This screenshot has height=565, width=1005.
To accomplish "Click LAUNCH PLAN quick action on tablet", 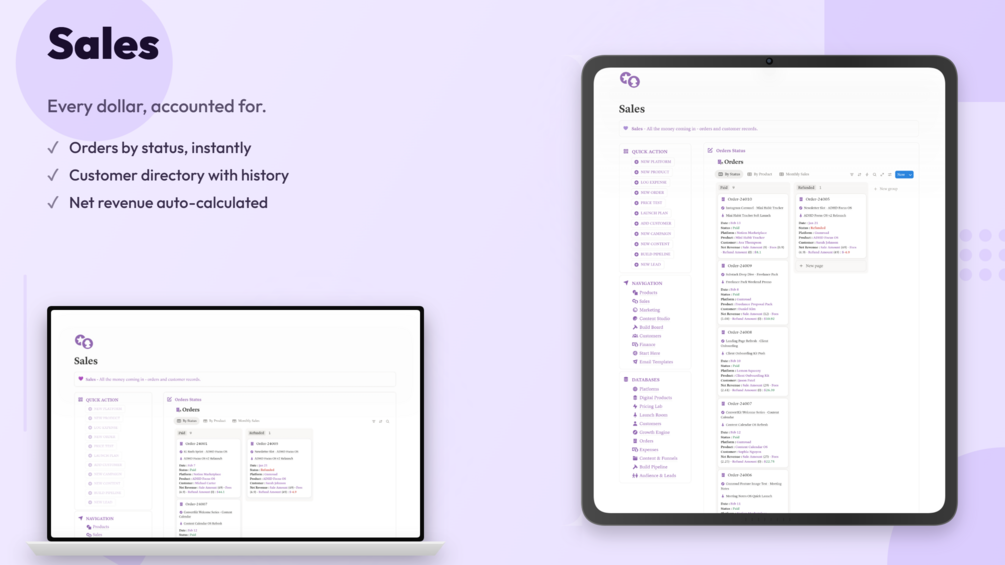I will 651,213.
